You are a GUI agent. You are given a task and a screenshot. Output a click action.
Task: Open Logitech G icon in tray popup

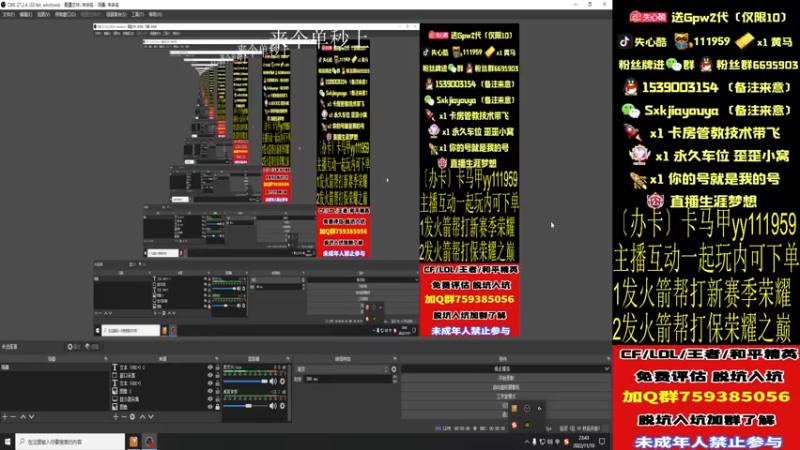pos(539,409)
